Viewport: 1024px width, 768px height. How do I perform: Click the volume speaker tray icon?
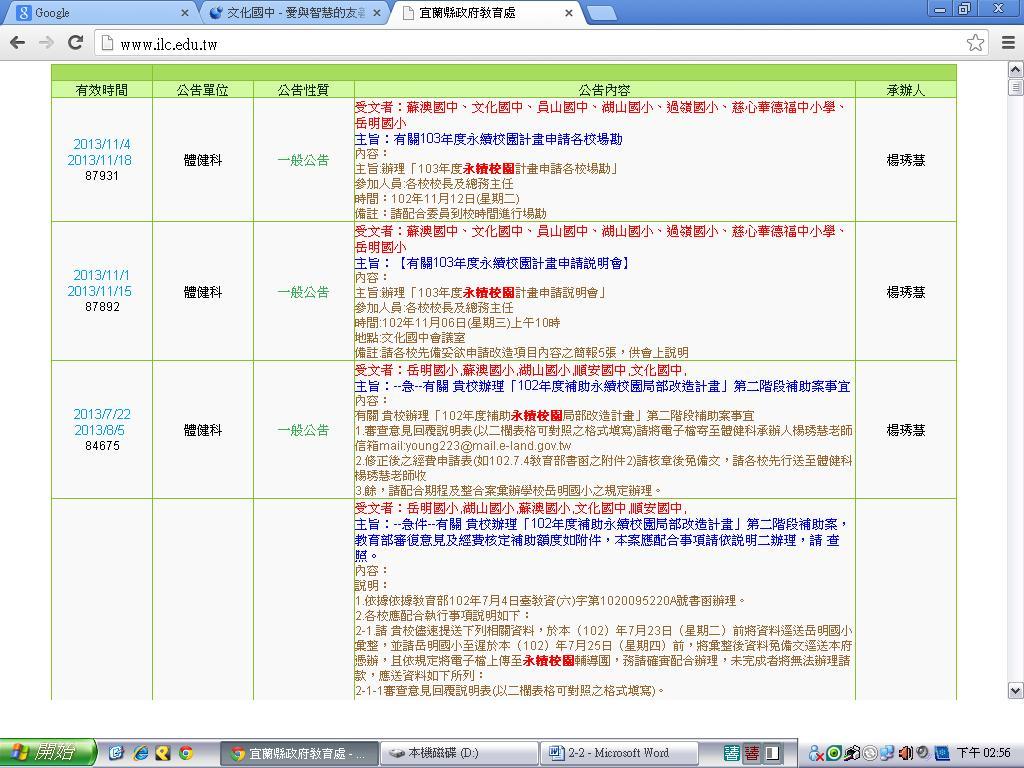coord(905,753)
